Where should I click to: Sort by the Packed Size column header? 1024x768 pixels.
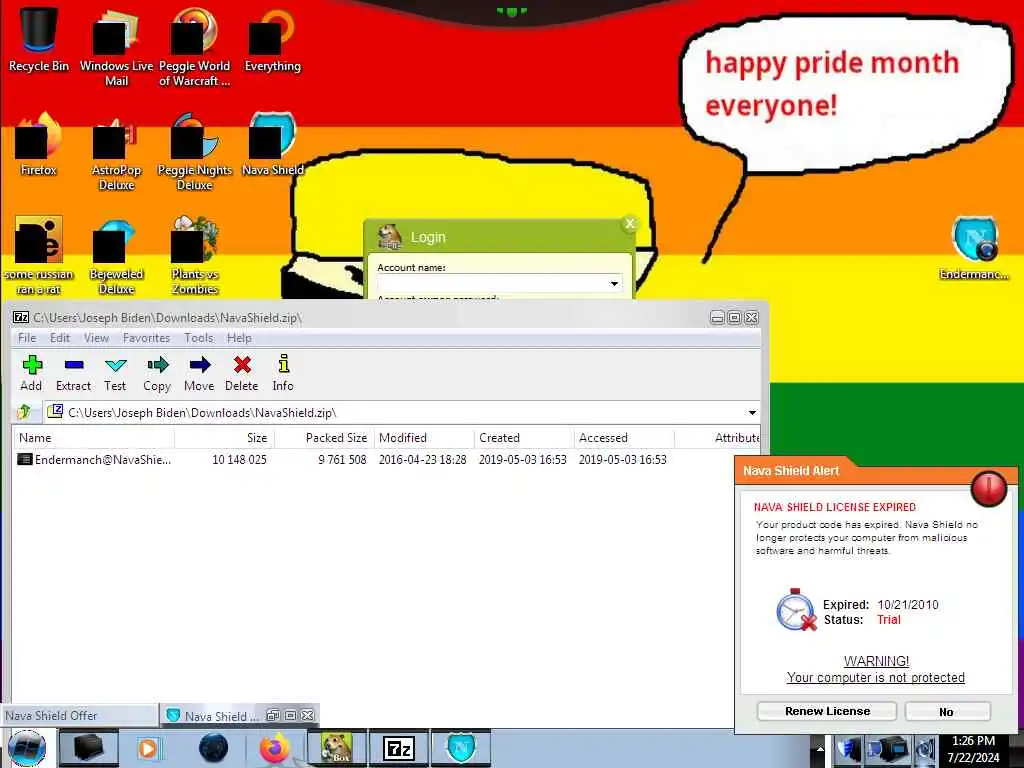tap(325, 438)
